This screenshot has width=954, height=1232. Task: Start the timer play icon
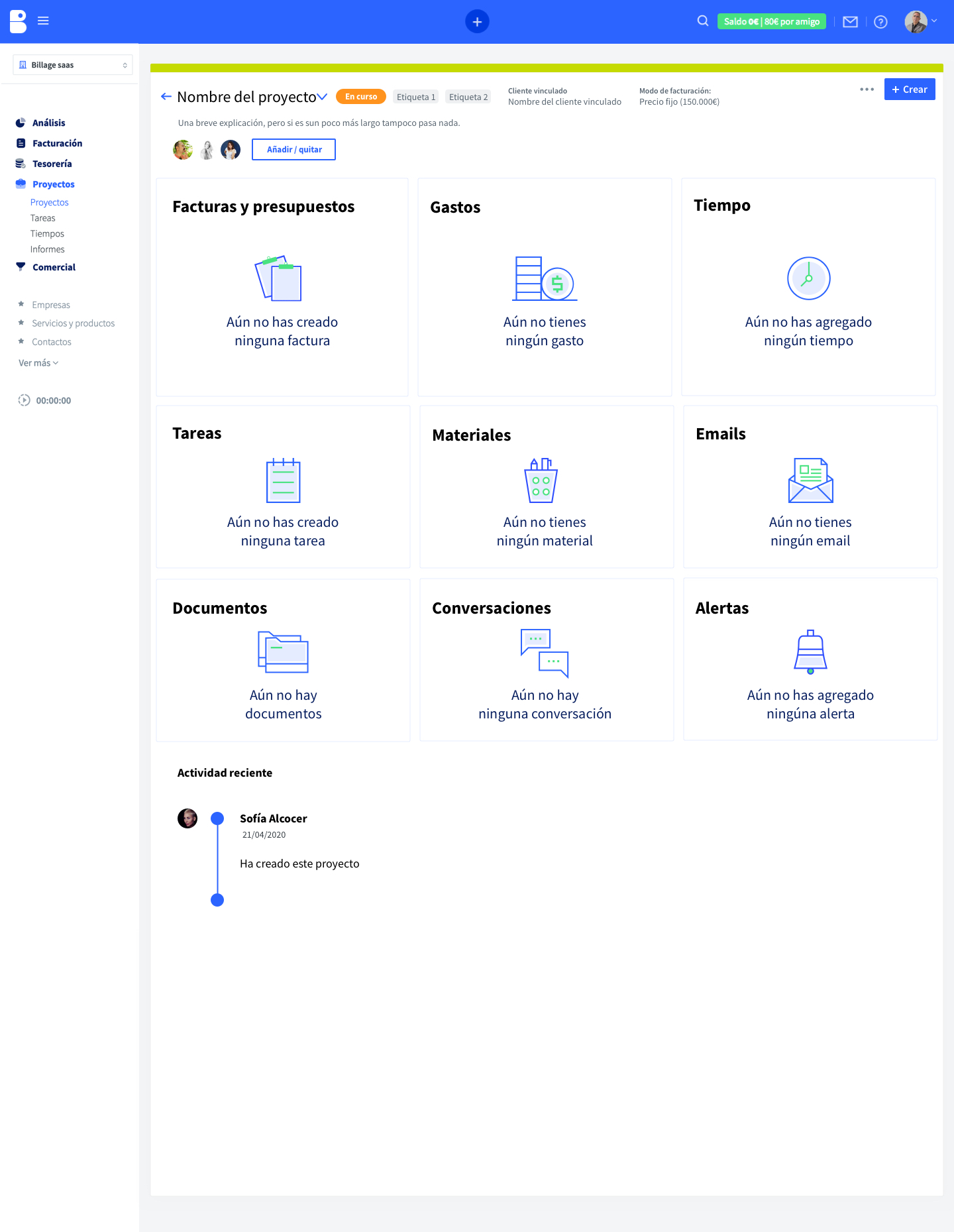(25, 400)
